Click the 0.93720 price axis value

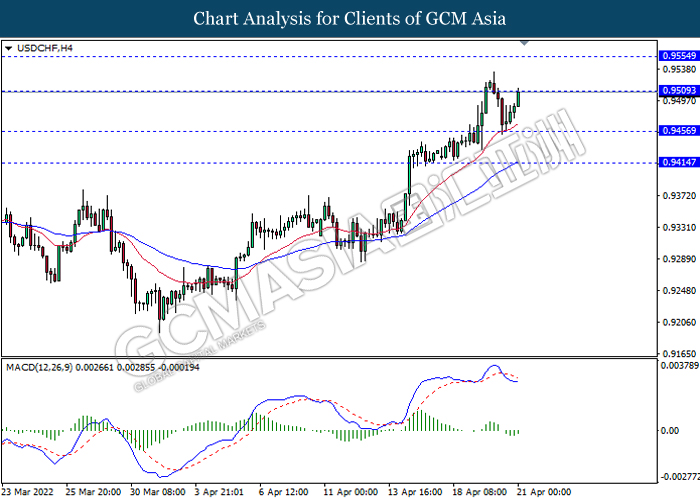679,196
